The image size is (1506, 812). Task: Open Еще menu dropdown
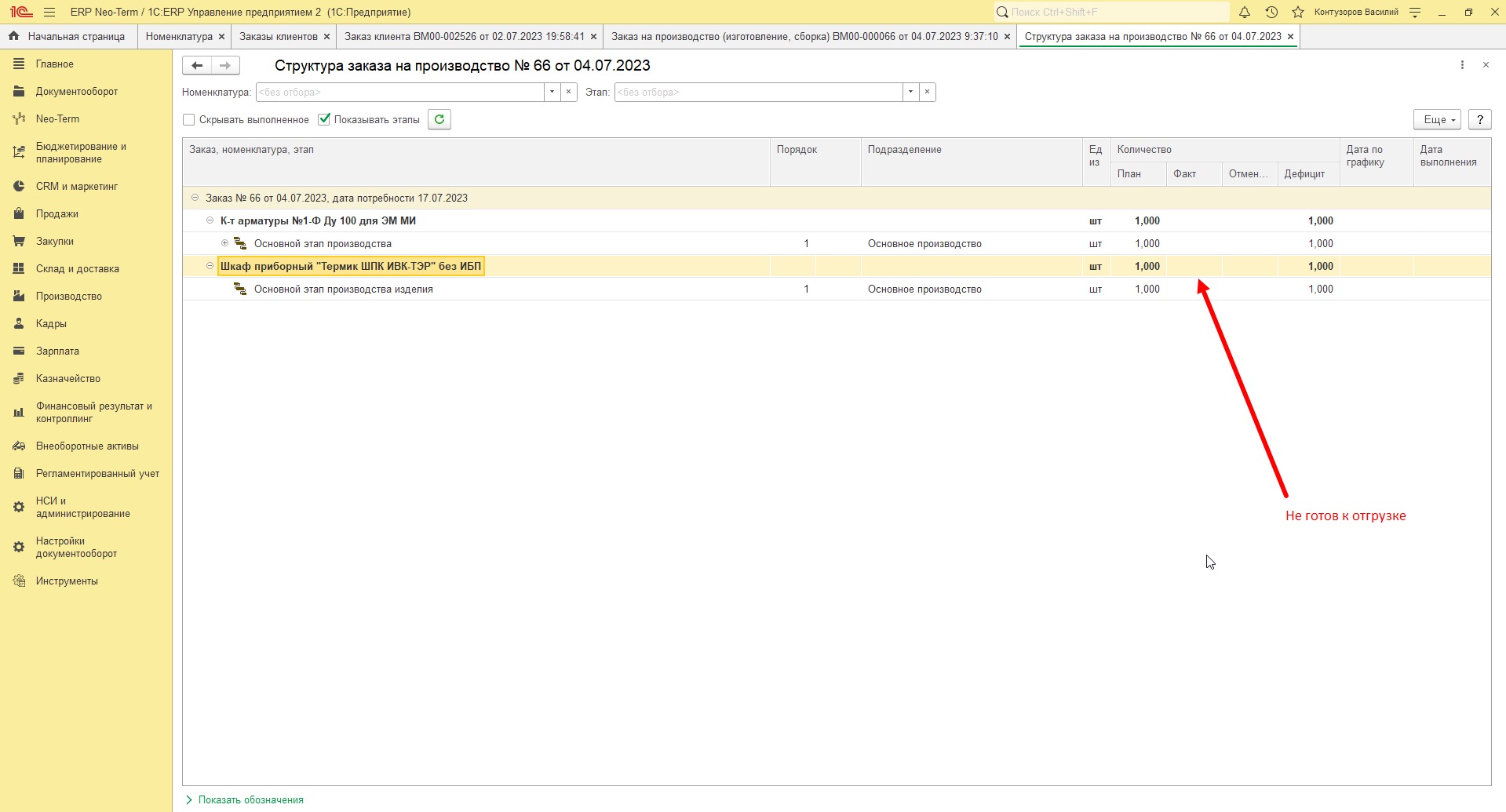1437,119
